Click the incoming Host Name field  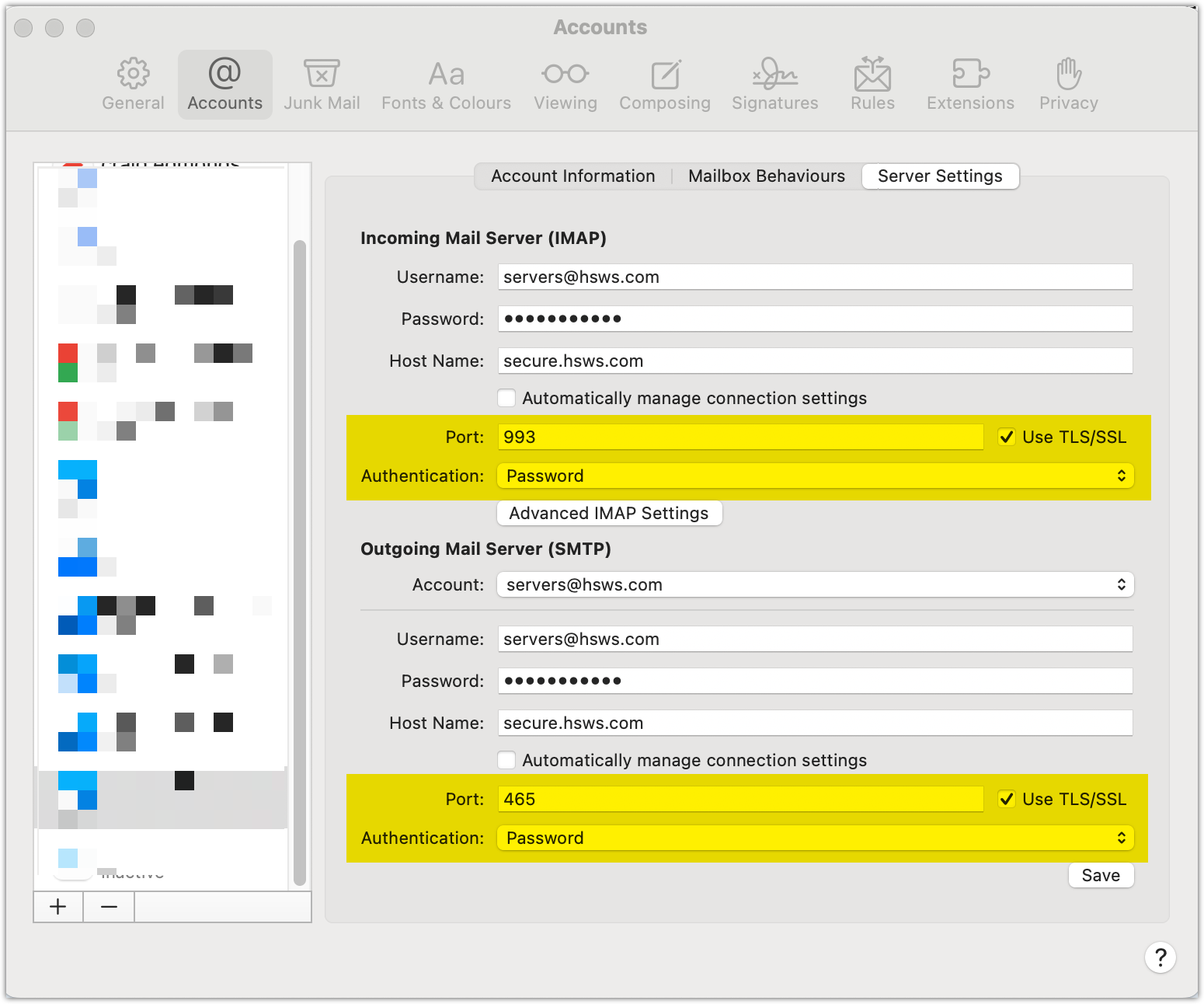pos(815,361)
